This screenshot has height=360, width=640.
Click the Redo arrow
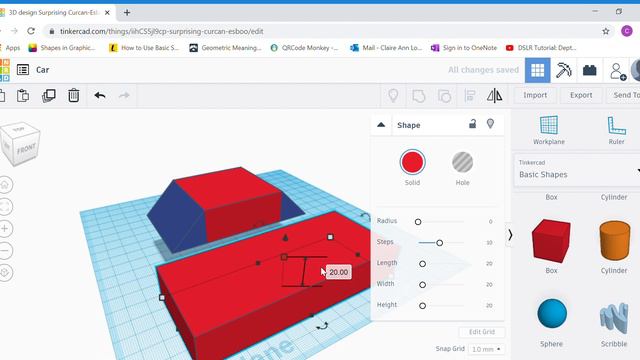coord(124,96)
